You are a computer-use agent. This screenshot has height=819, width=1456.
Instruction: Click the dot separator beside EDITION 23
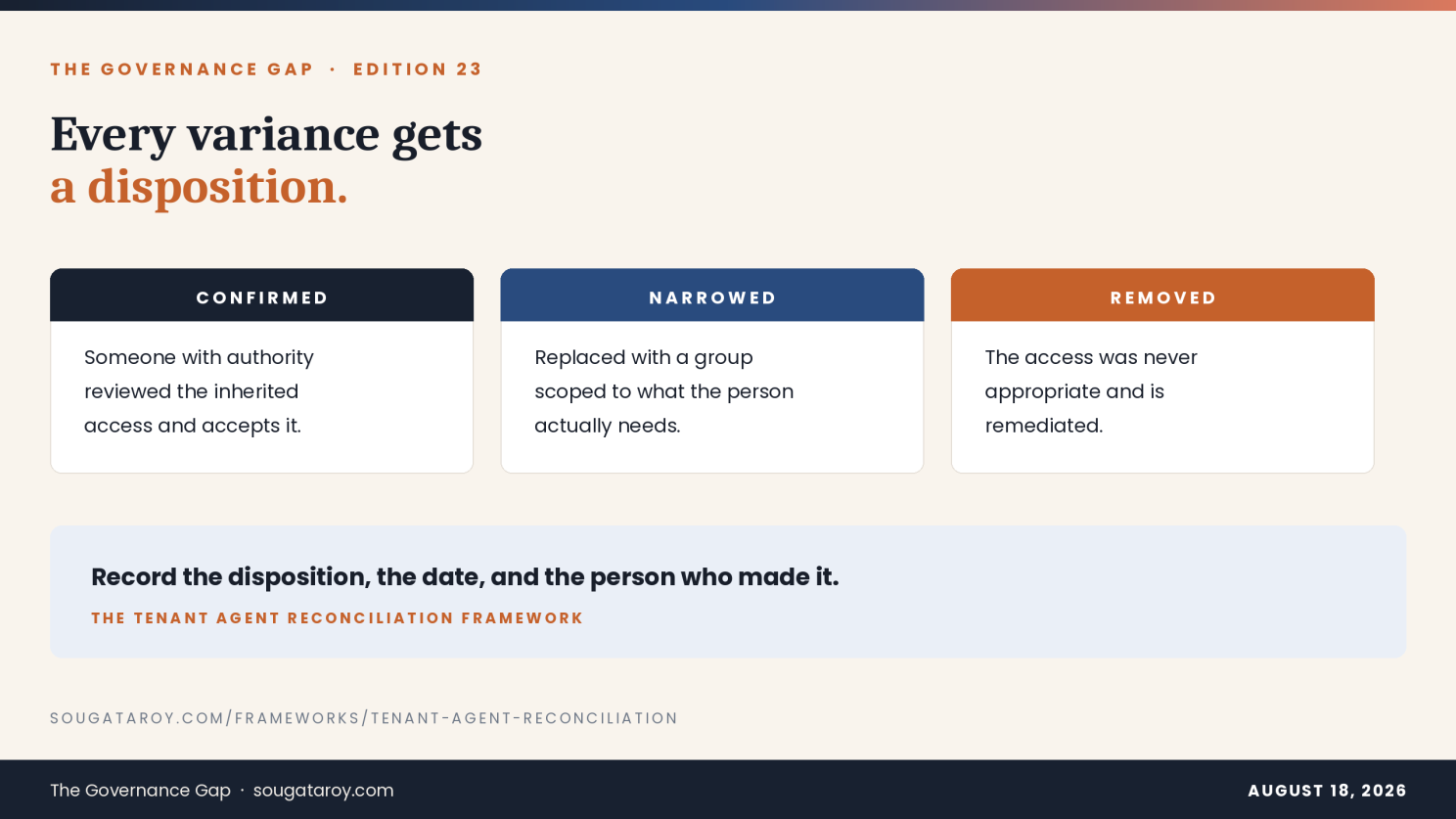[333, 69]
